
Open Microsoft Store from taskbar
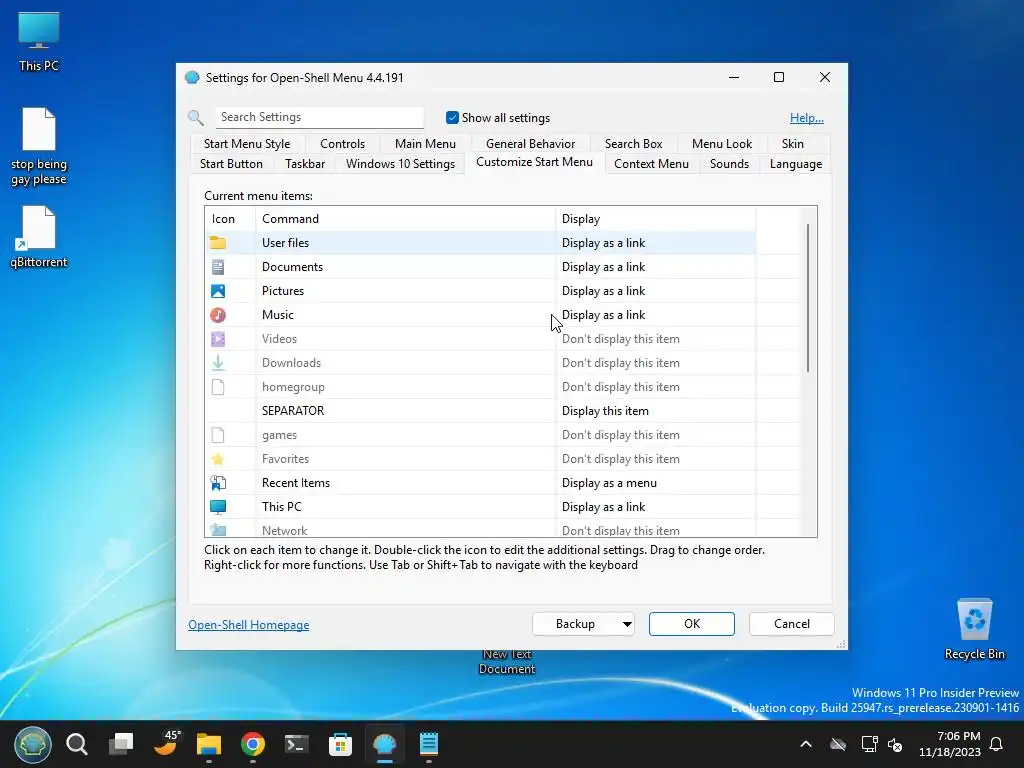(340, 744)
